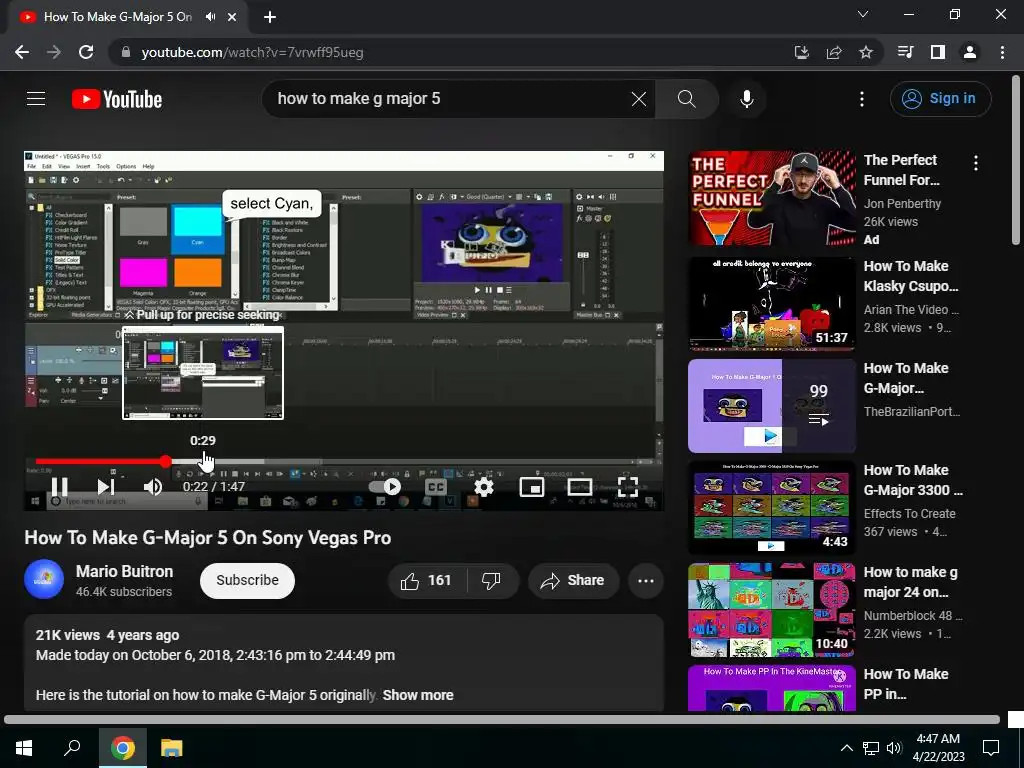Open Windows Start menu
Screen dimensions: 1024x768
24,748
